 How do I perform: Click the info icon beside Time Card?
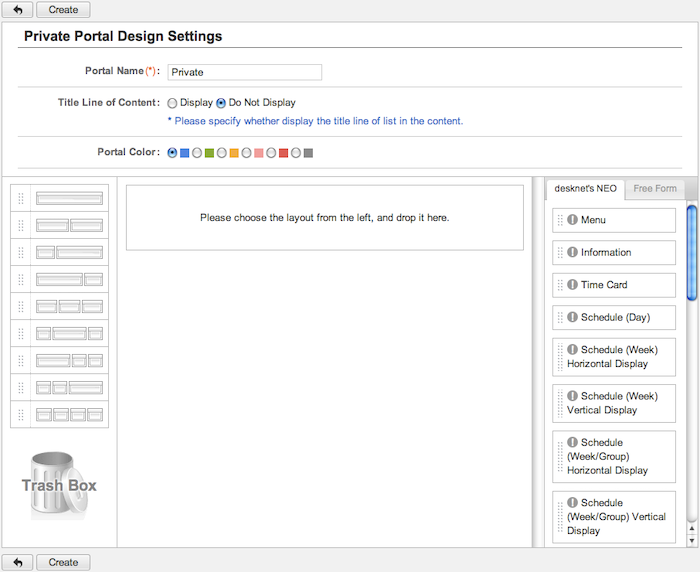pyautogui.click(x=572, y=284)
